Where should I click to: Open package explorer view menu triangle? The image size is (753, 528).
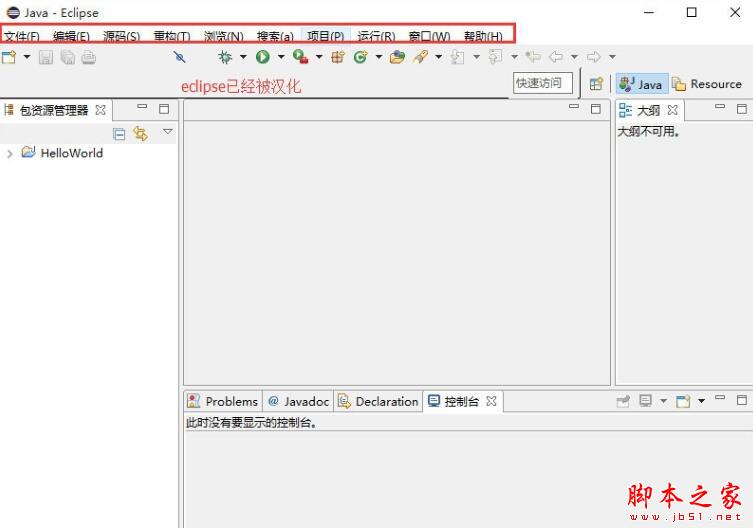coord(168,131)
